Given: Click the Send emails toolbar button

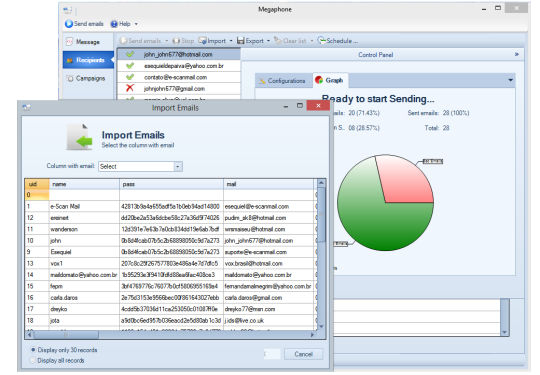Looking at the screenshot, I should [x=140, y=41].
